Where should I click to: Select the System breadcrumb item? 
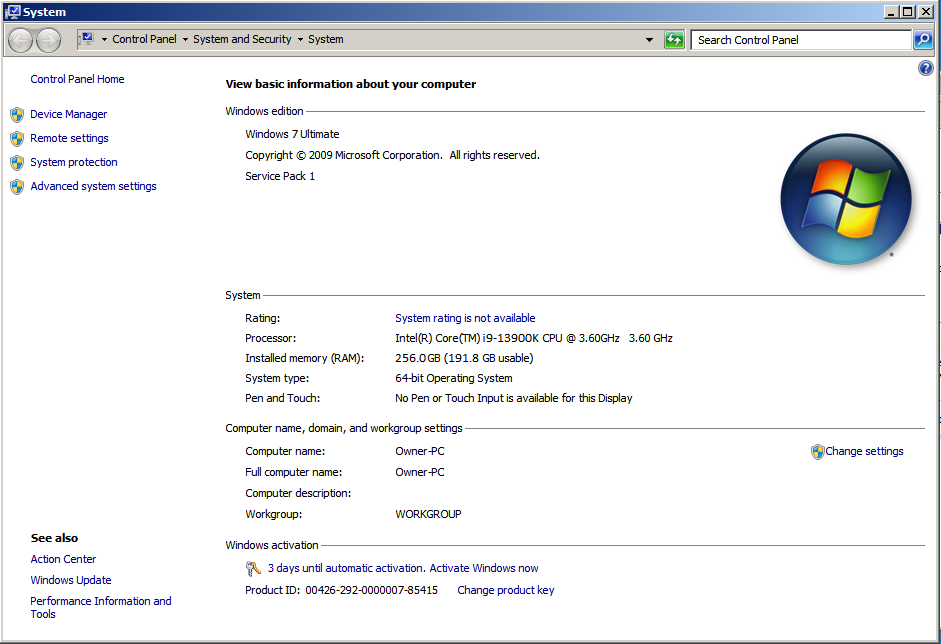(326, 39)
